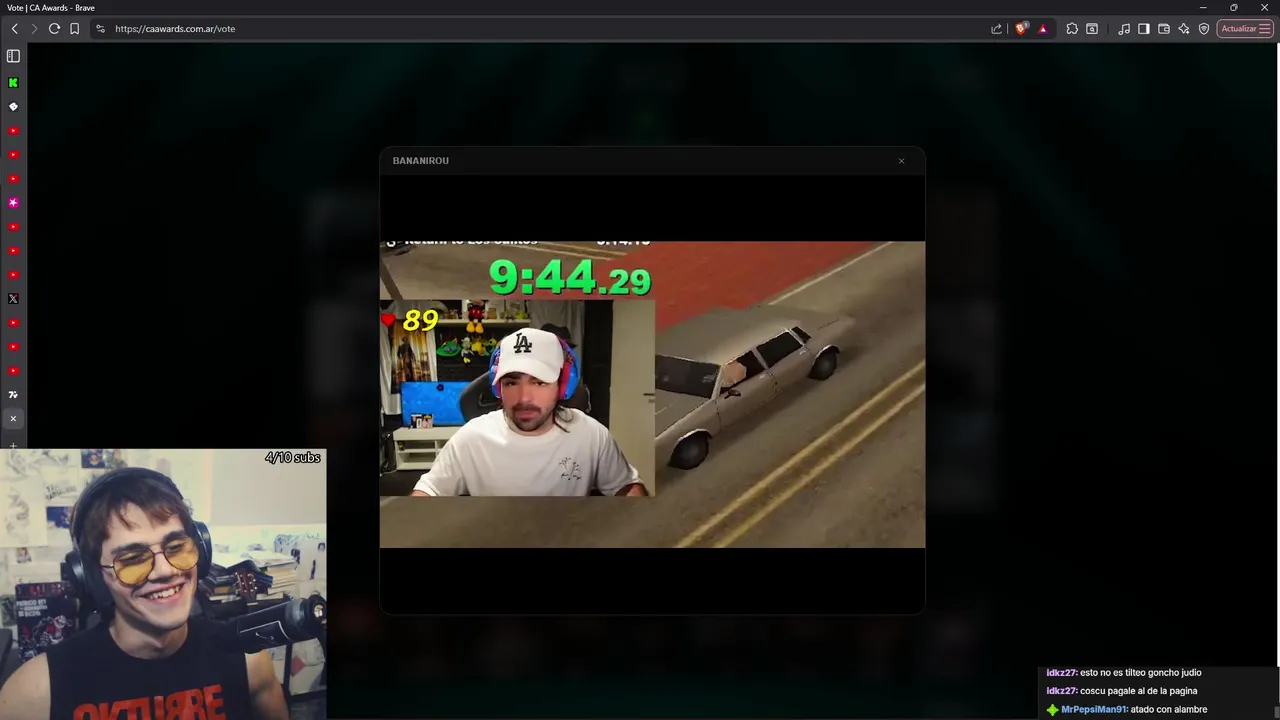The image size is (1280, 720).
Task: Open Leo AI assistant sparkle icon
Action: tap(1184, 29)
